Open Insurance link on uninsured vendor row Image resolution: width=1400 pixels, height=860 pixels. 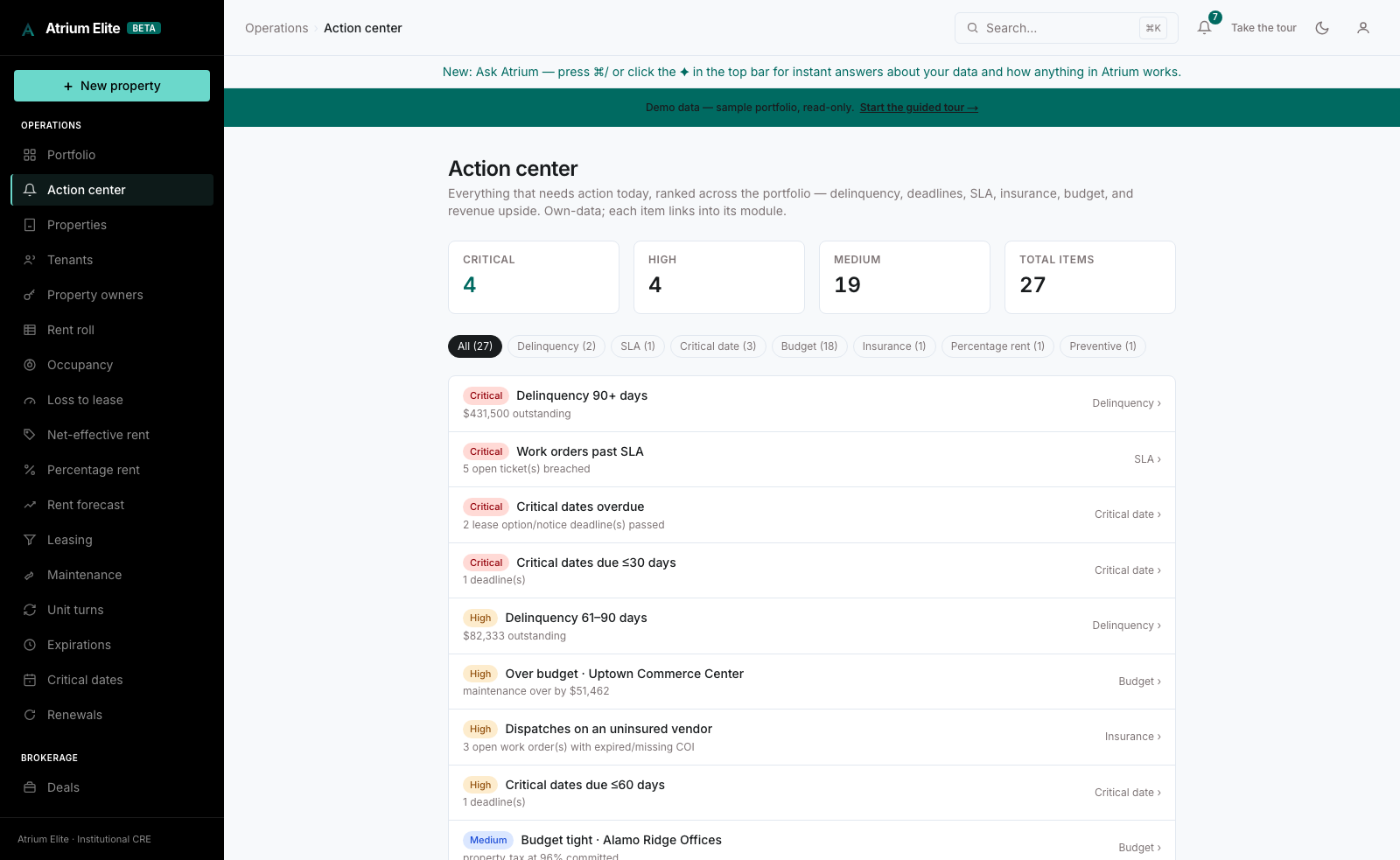click(1132, 737)
